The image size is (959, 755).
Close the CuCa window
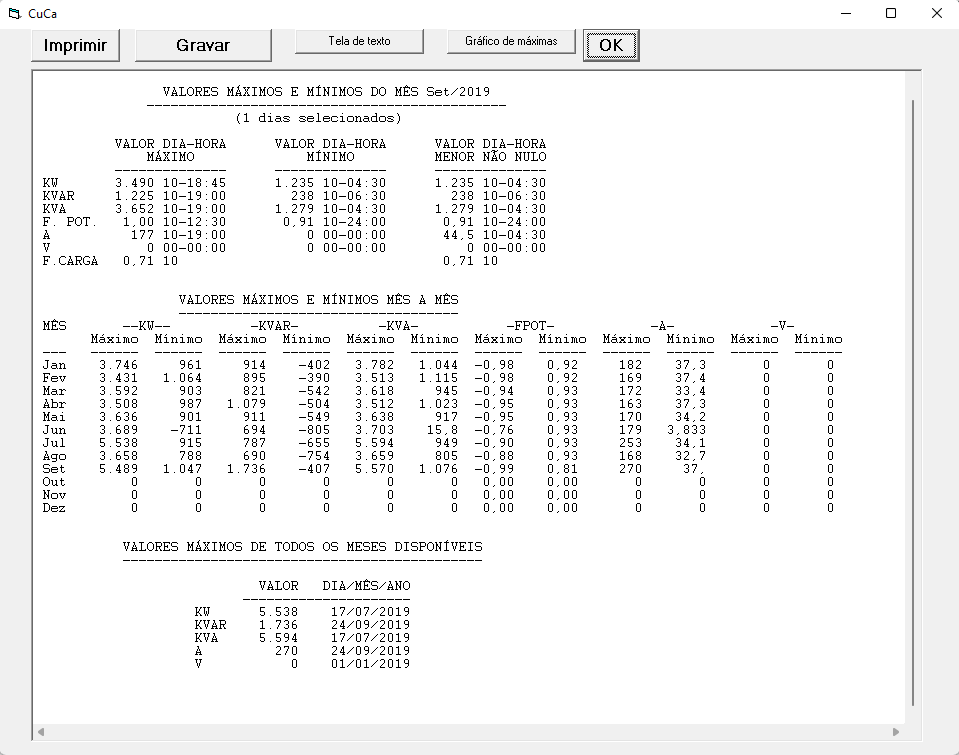(936, 13)
